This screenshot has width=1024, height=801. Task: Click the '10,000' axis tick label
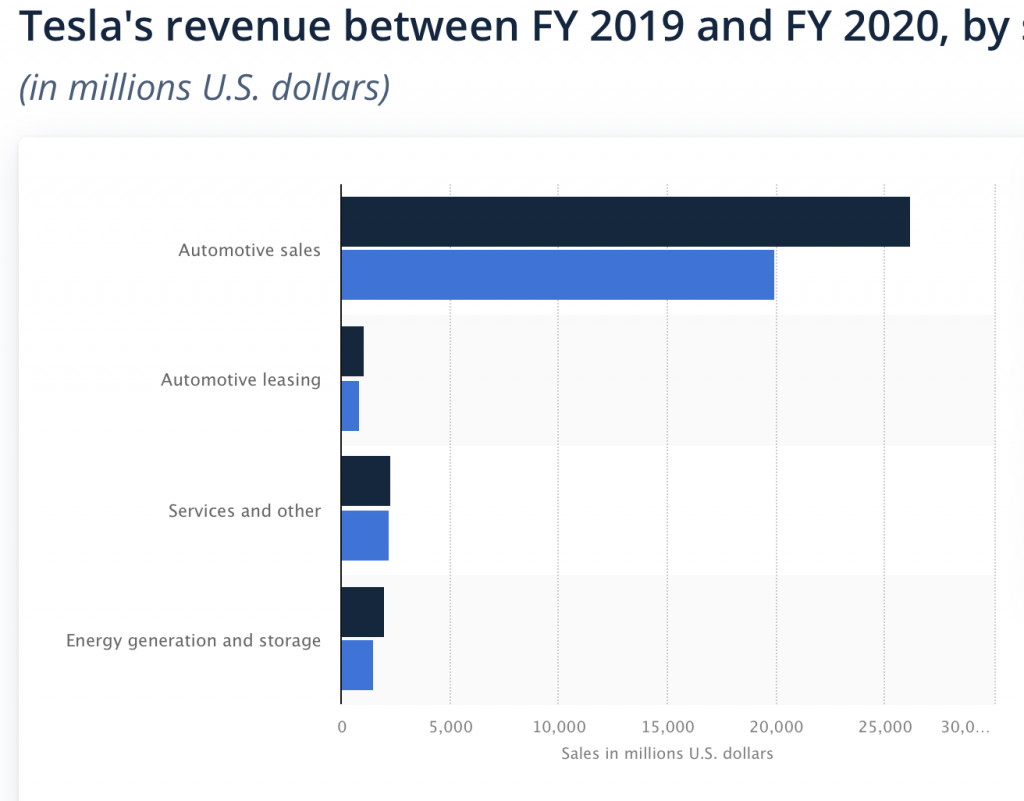[x=559, y=727]
